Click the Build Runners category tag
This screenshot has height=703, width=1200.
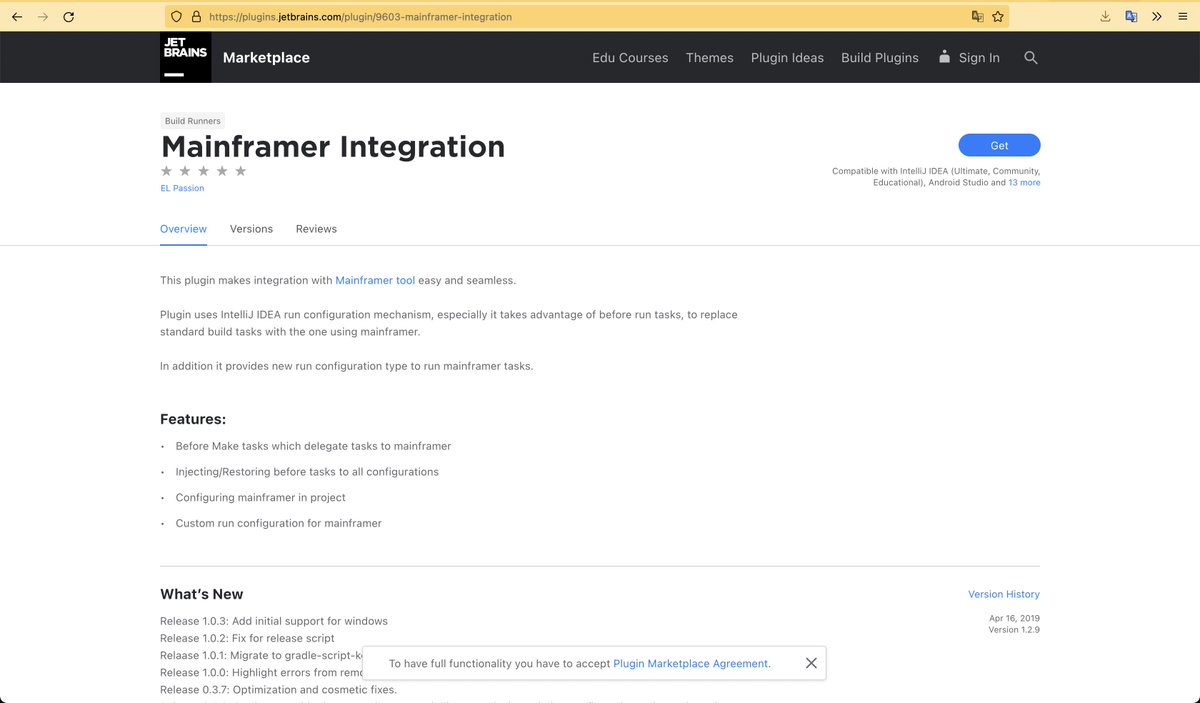[x=193, y=121]
